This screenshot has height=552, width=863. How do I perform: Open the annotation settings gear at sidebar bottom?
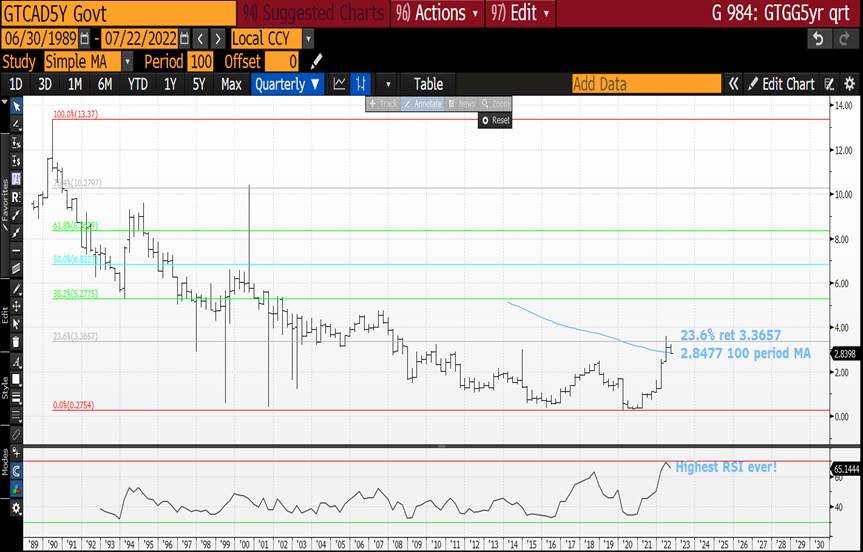click(16, 509)
